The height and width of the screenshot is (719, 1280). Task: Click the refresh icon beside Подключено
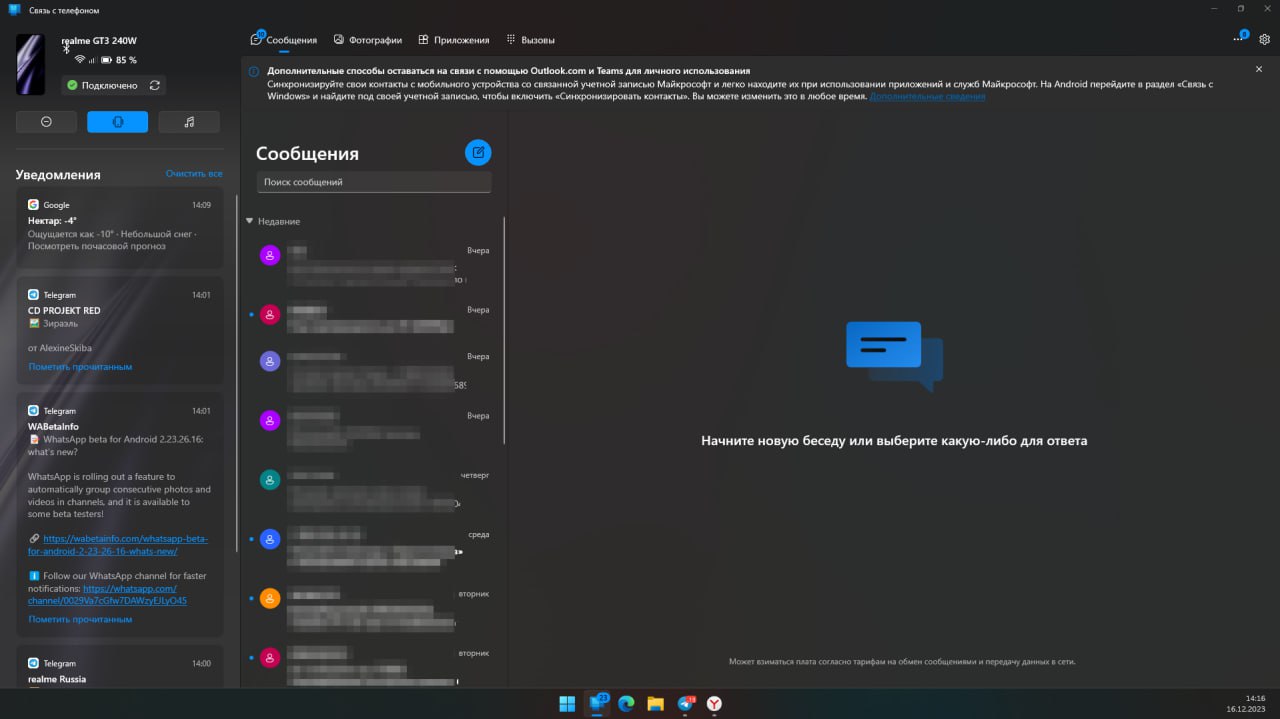[154, 86]
